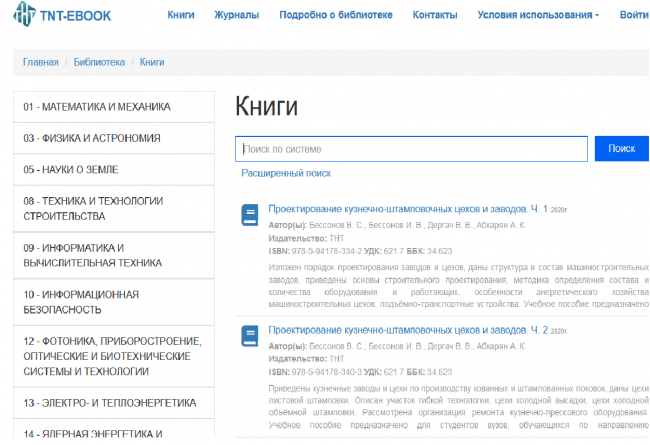
Task: Select category 10 - Информационная безопасность
Action: (80, 302)
